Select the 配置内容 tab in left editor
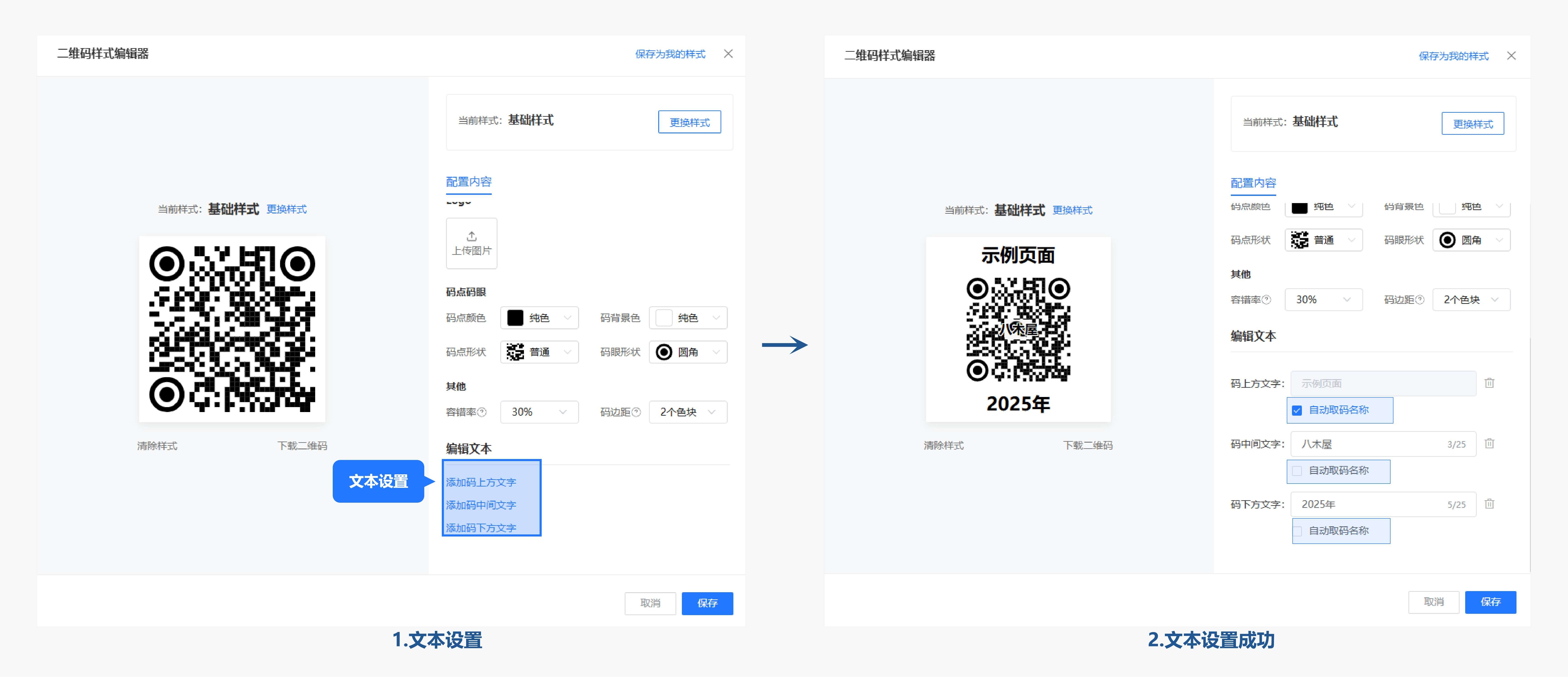 (x=468, y=182)
